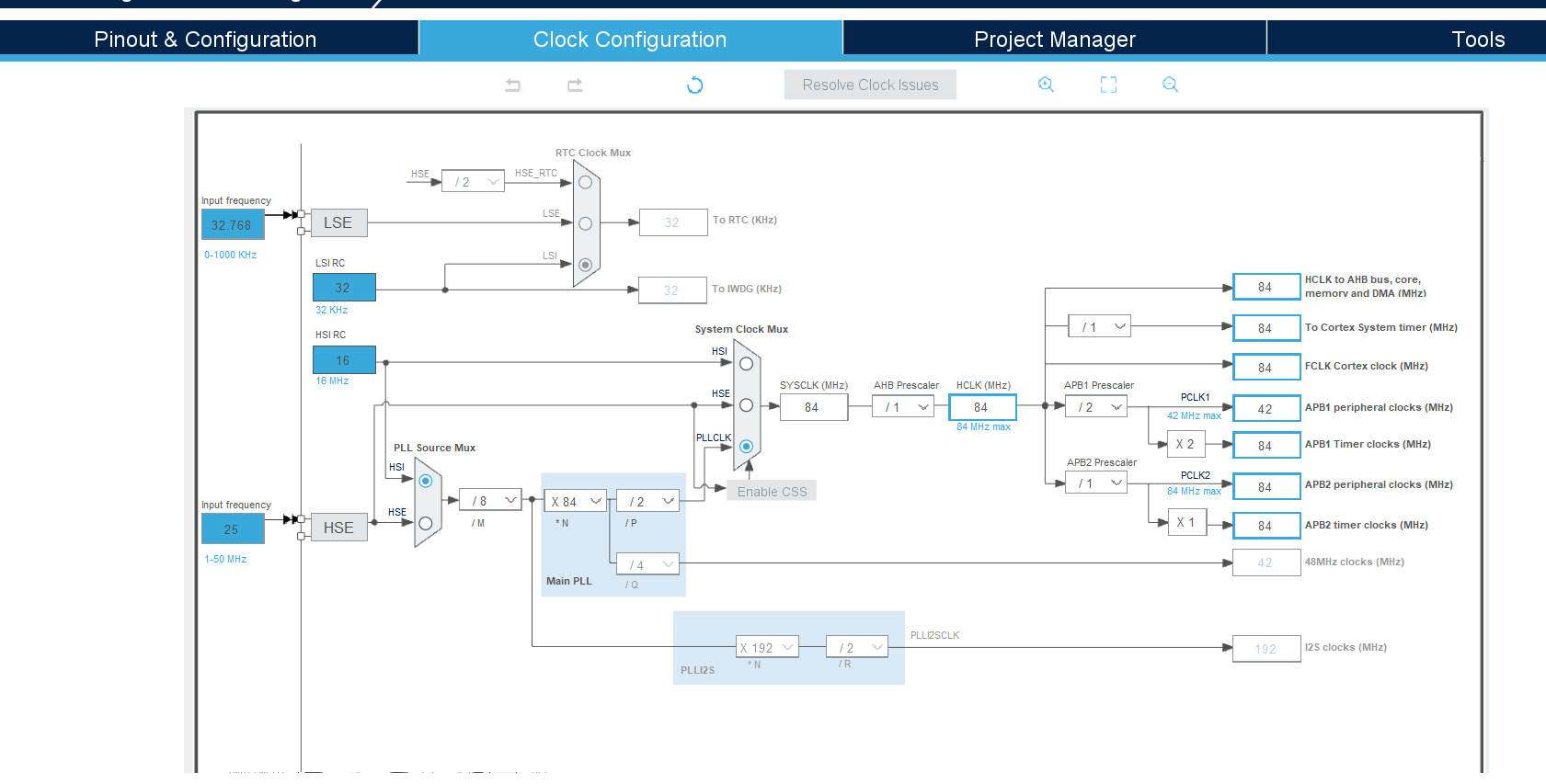
Task: Click the Resolve Clock Issues button
Action: [870, 85]
